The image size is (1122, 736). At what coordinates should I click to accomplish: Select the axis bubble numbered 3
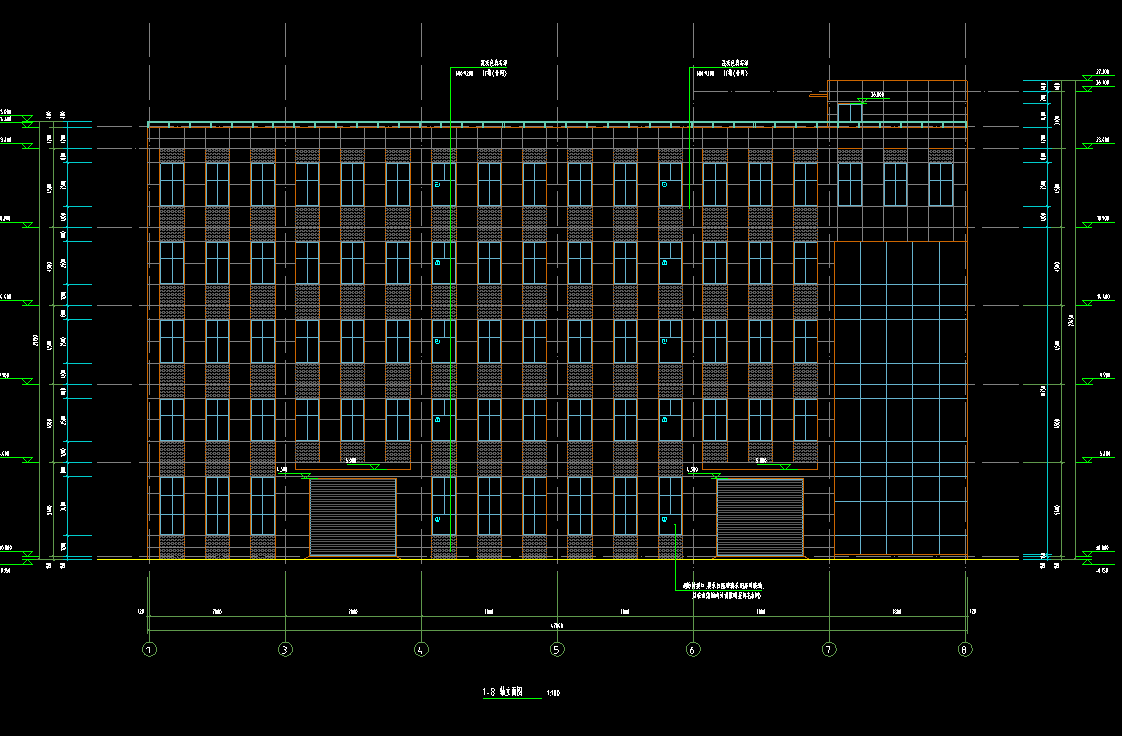285,649
